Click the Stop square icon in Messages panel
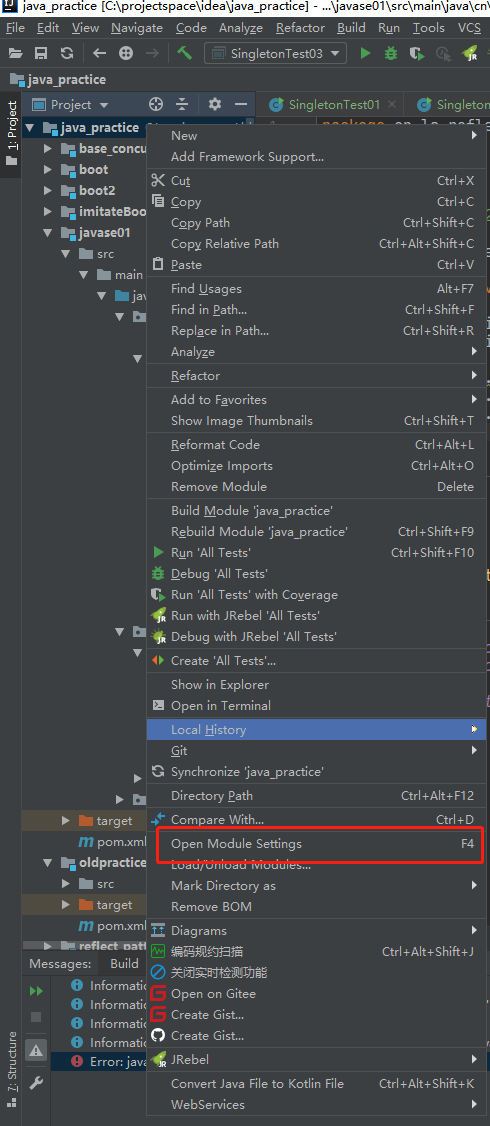 point(36,1017)
